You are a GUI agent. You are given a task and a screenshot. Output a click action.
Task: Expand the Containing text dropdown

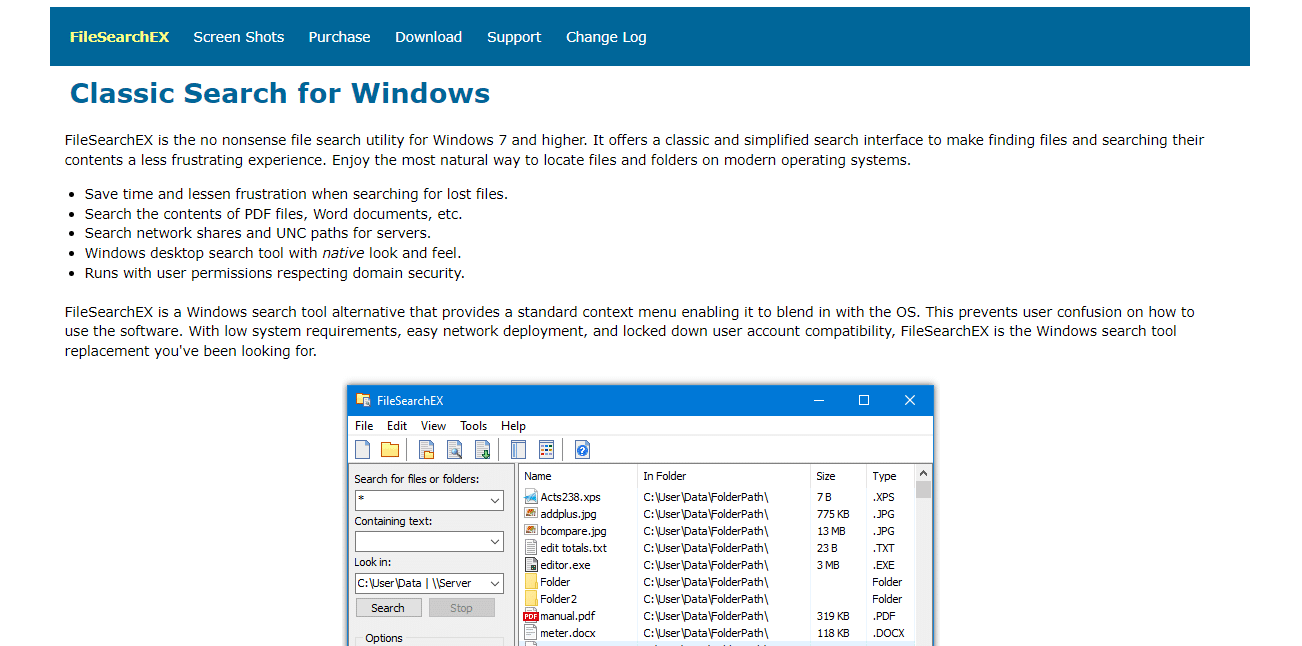(495, 542)
